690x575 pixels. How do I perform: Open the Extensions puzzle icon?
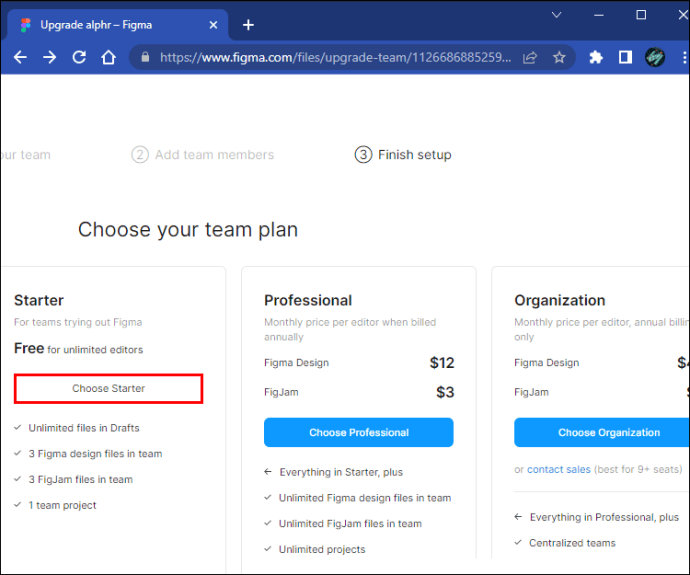596,57
